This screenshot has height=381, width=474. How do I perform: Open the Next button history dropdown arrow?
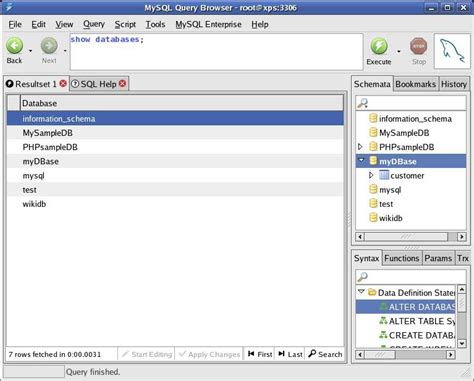click(x=65, y=51)
